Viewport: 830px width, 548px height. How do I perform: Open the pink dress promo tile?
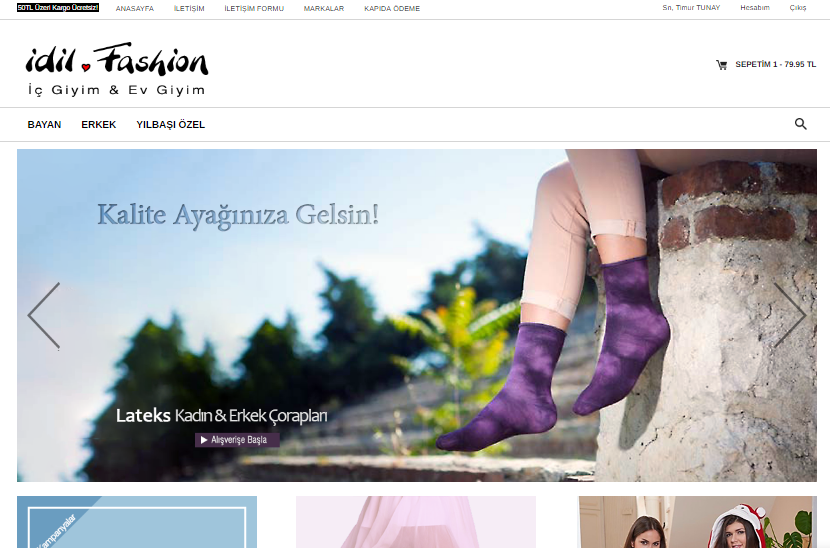pyautogui.click(x=416, y=522)
